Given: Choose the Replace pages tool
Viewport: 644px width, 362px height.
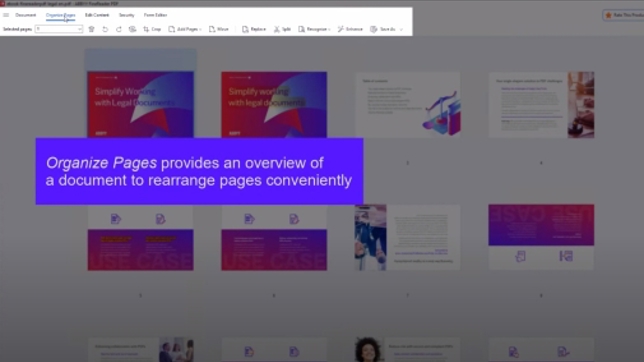Looking at the screenshot, I should tap(254, 29).
